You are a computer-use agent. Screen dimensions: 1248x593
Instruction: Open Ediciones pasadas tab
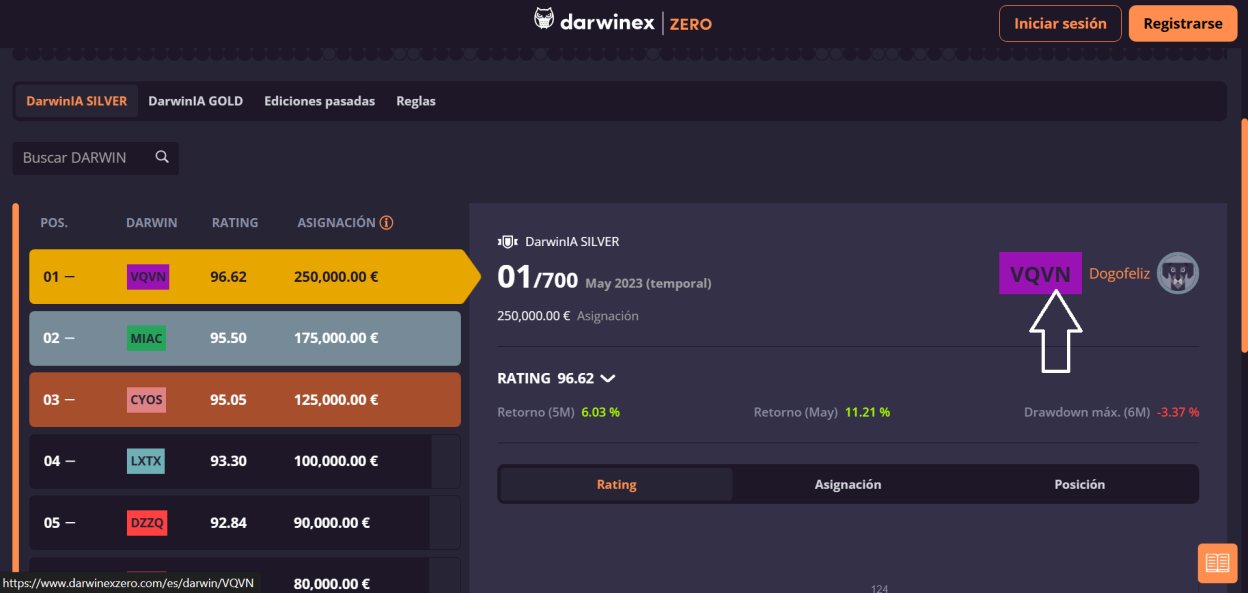[319, 101]
